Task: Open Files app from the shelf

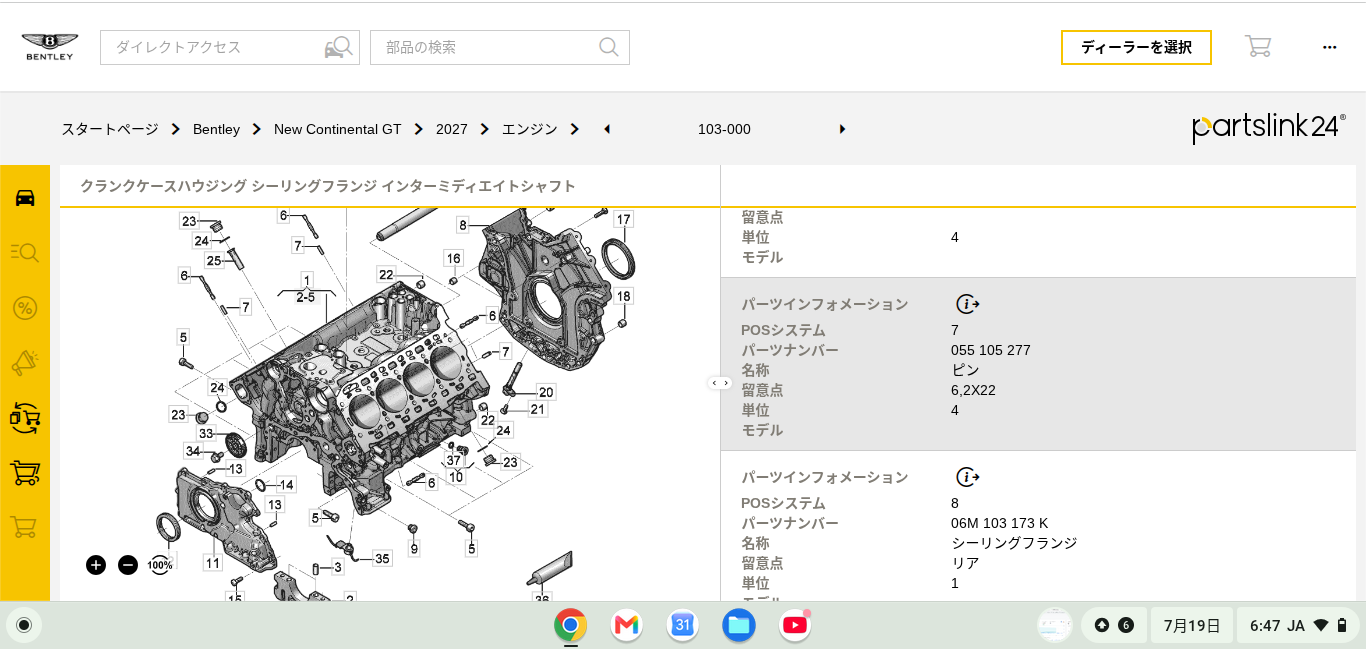Action: pos(738,626)
